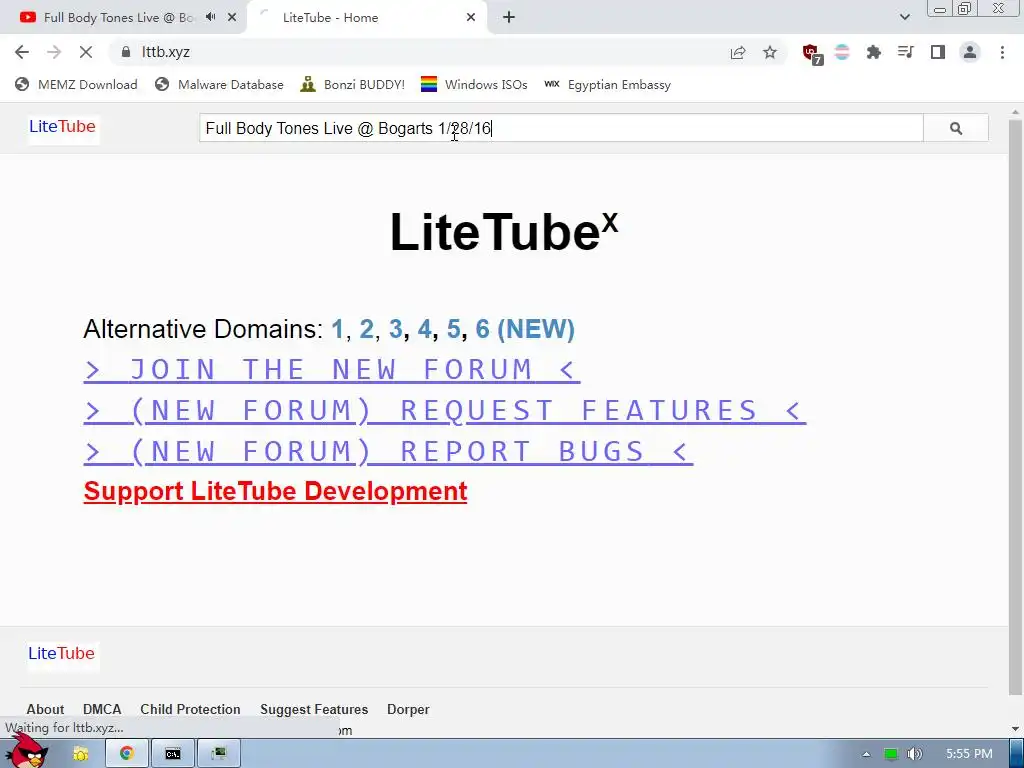This screenshot has width=1024, height=768.
Task: Open alternative domain 1 link
Action: click(x=337, y=329)
